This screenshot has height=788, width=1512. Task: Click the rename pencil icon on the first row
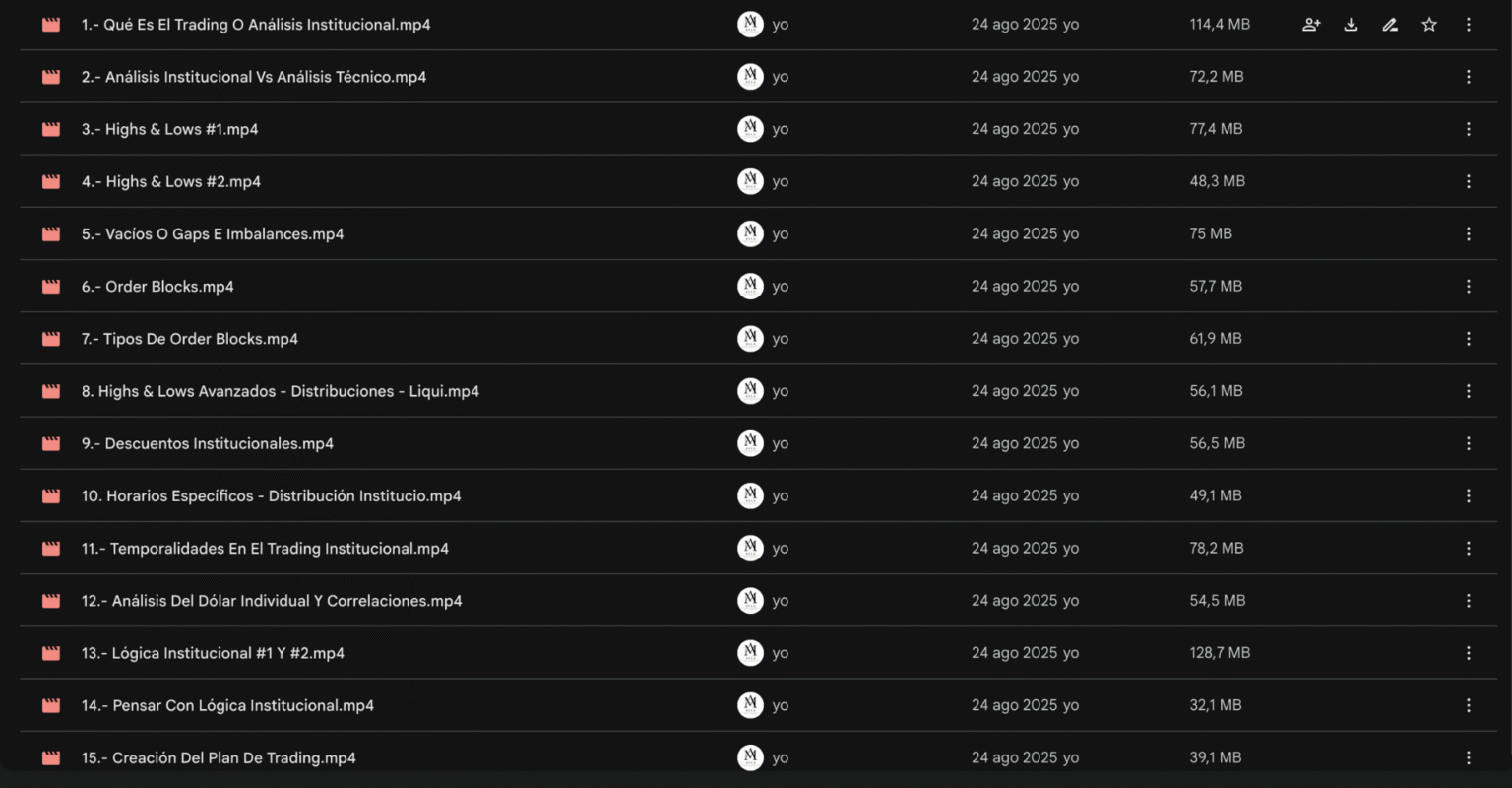coord(1390,25)
